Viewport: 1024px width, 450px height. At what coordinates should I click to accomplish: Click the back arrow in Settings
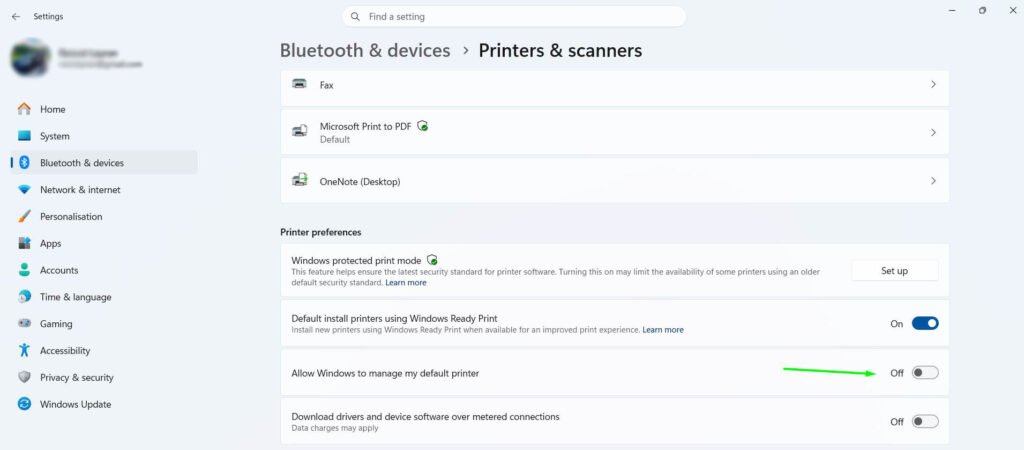coord(16,16)
